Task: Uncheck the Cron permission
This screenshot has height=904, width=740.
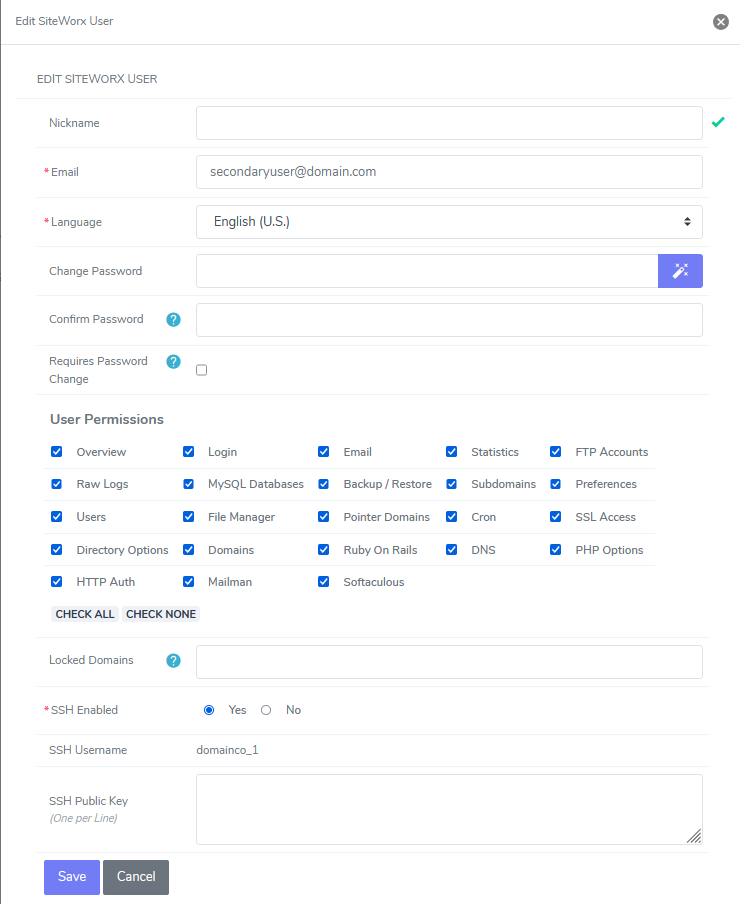Action: pyautogui.click(x=451, y=516)
